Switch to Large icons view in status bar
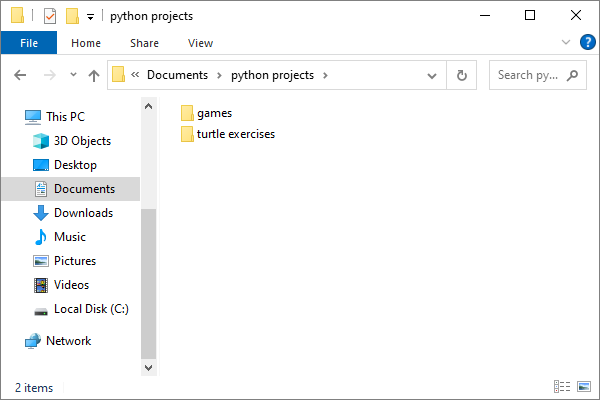Screen dimensions: 600x400 (x=584, y=387)
